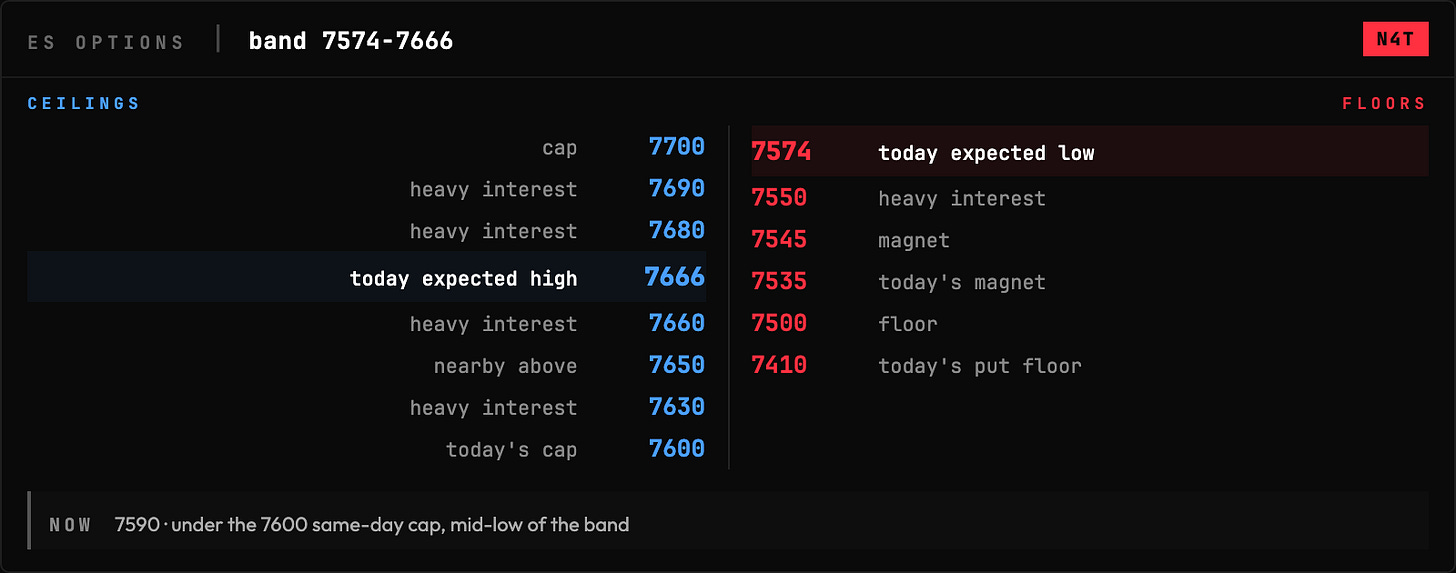This screenshot has height=573, width=1456.
Task: Select the 7630 heavy interest ceiling
Action: (367, 407)
